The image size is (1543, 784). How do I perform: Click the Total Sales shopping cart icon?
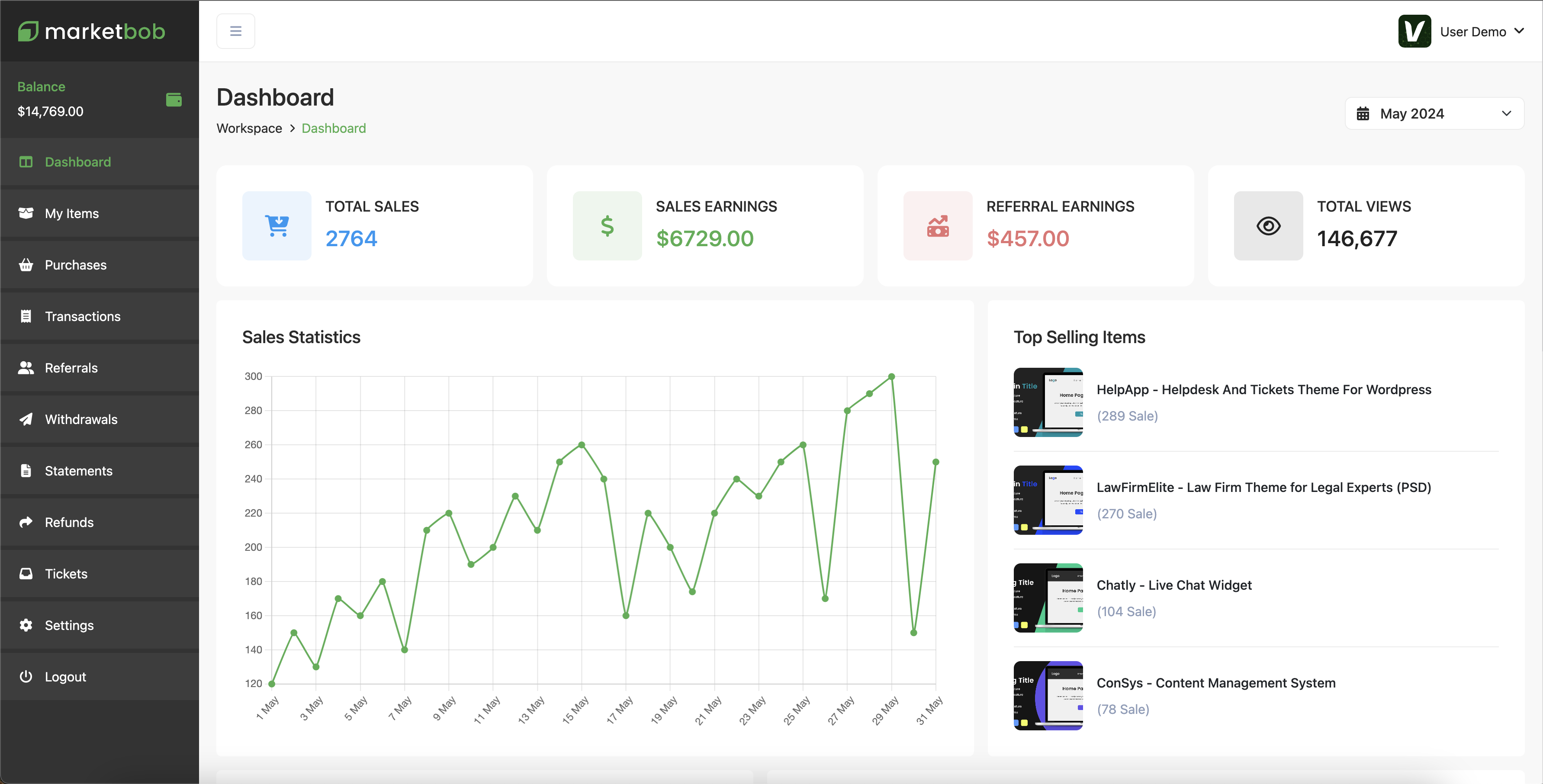coord(277,226)
